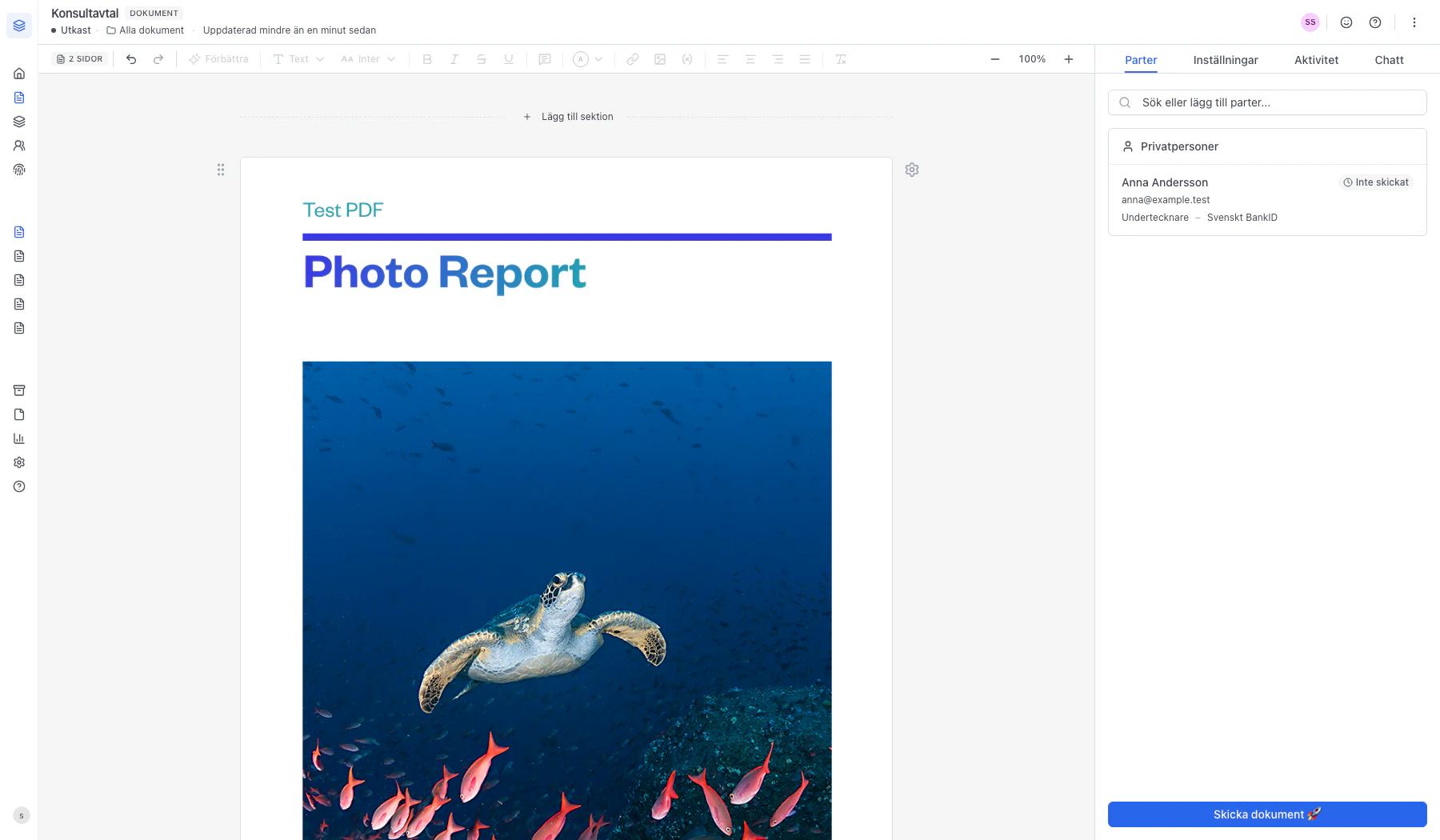Screen dimensions: 1440x840
Task: Click the 2 SIDOR page count badge
Action: 80,59
